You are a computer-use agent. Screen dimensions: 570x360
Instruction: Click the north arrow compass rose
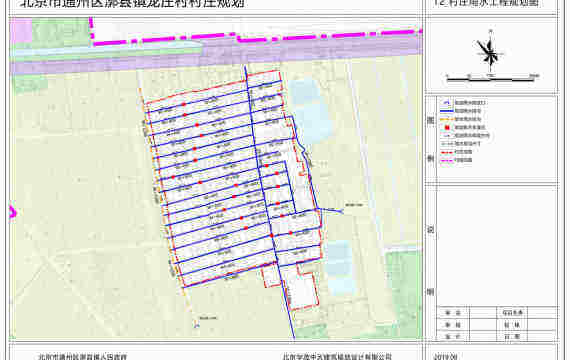(x=490, y=51)
